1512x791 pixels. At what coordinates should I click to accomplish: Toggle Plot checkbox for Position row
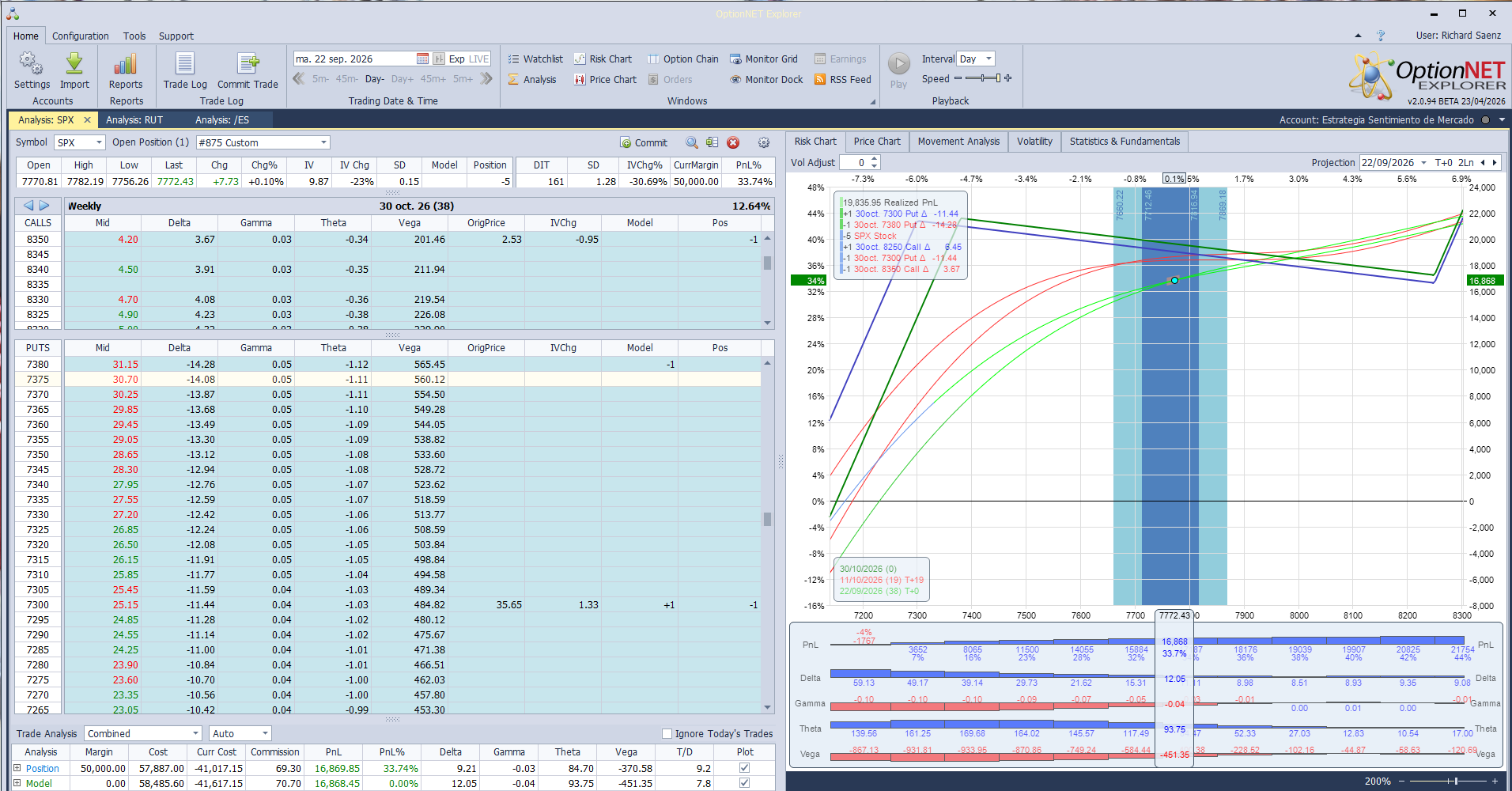coord(744,768)
